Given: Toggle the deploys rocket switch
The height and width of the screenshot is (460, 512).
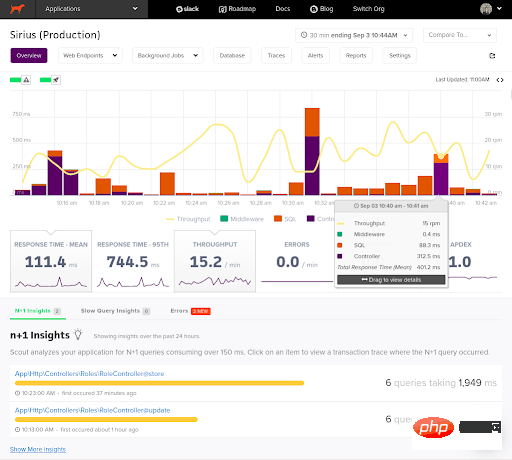Looking at the screenshot, I should coord(50,80).
